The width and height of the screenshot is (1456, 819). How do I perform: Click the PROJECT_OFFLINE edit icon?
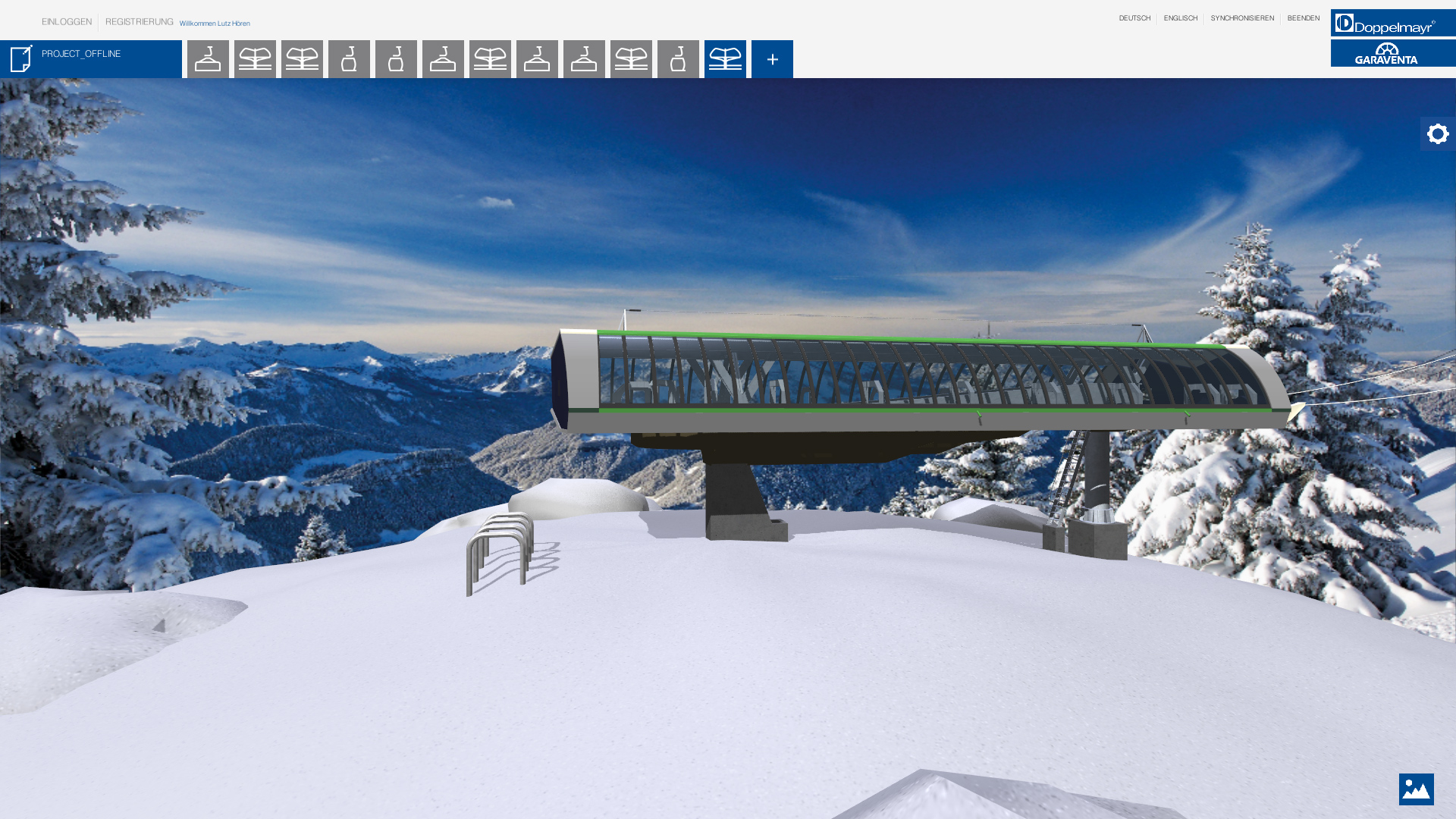[21, 58]
